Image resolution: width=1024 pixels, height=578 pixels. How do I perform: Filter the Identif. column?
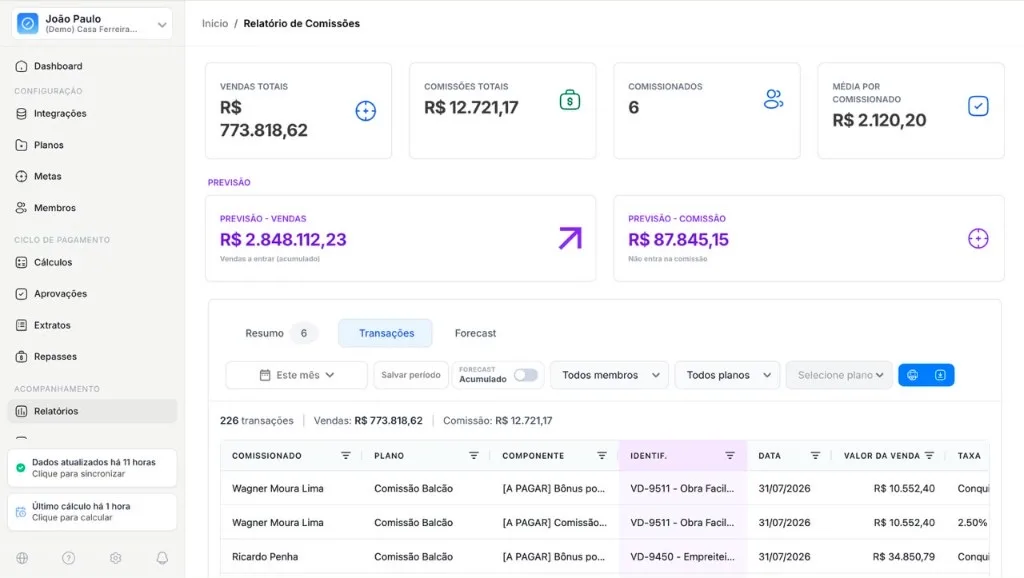click(729, 456)
